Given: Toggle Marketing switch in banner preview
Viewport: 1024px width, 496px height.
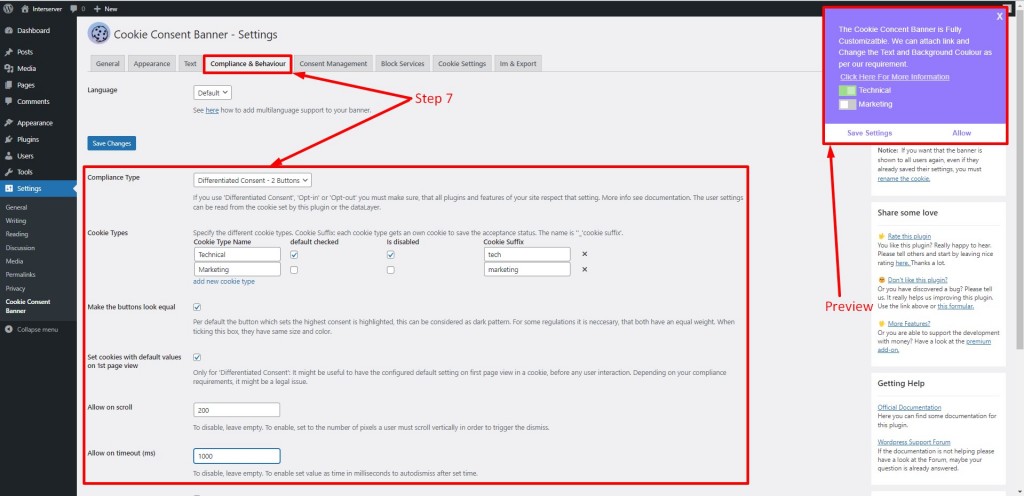Looking at the screenshot, I should (847, 104).
